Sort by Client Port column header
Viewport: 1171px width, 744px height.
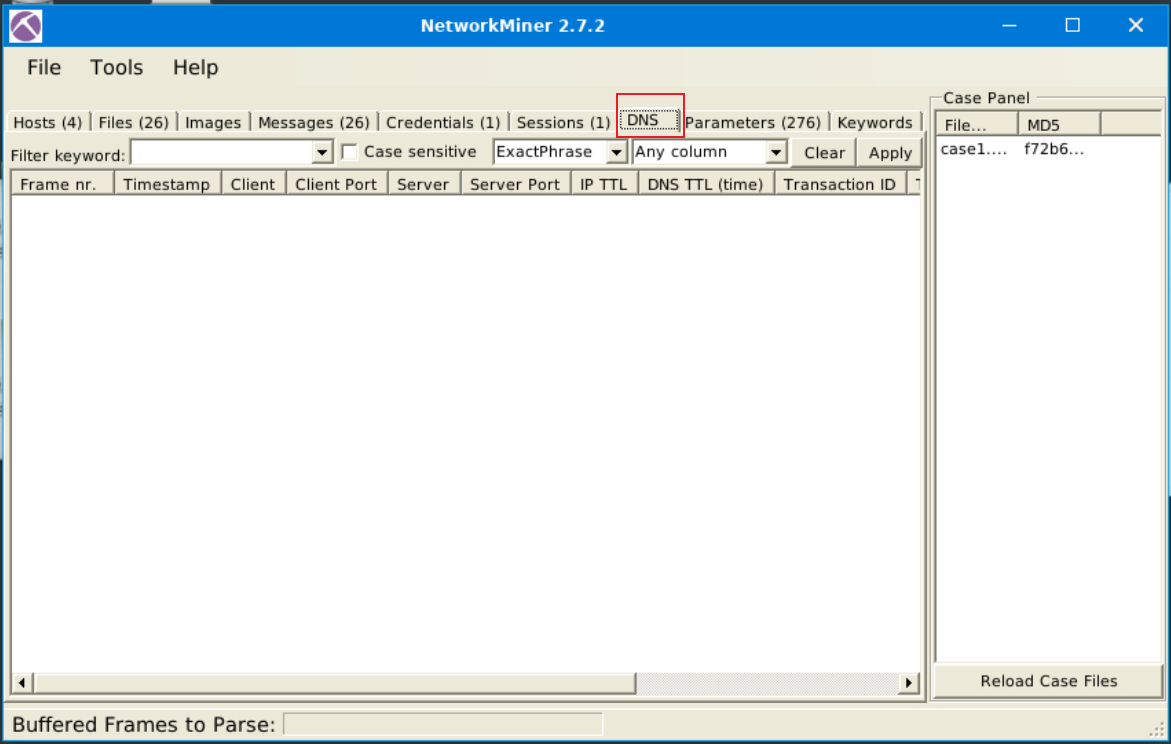coord(336,184)
